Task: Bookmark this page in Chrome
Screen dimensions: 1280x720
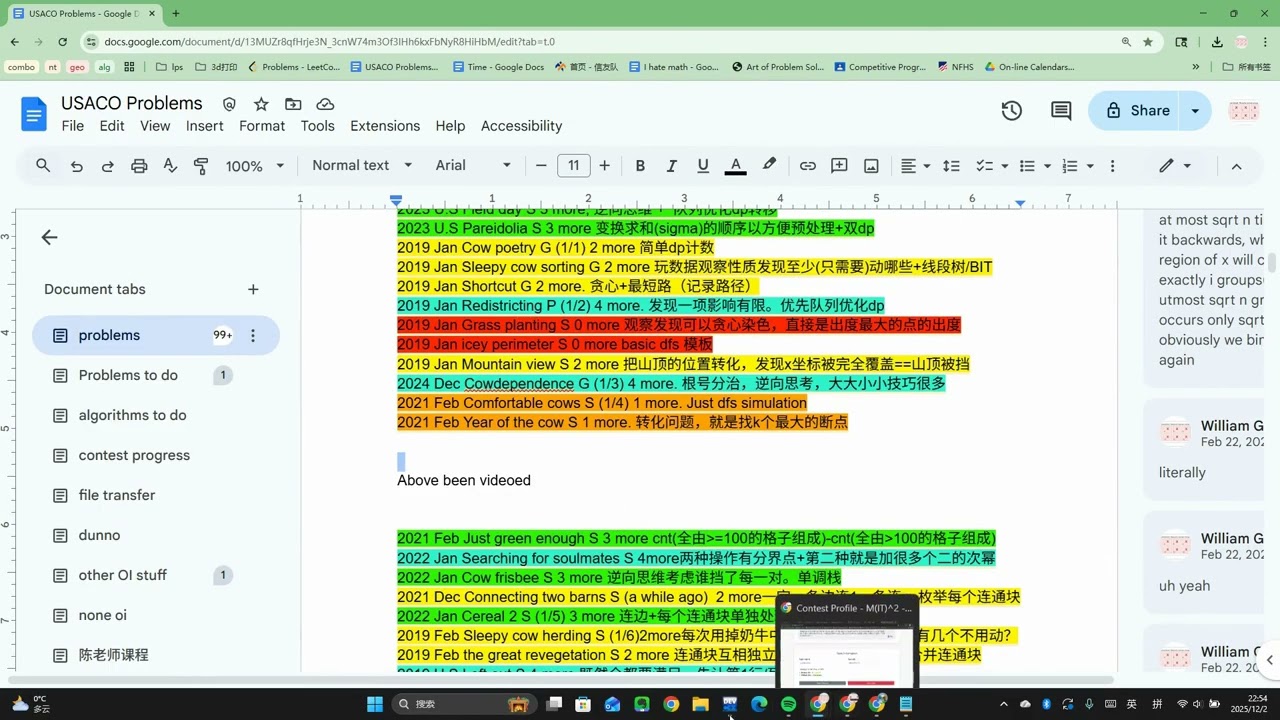Action: click(x=1148, y=42)
